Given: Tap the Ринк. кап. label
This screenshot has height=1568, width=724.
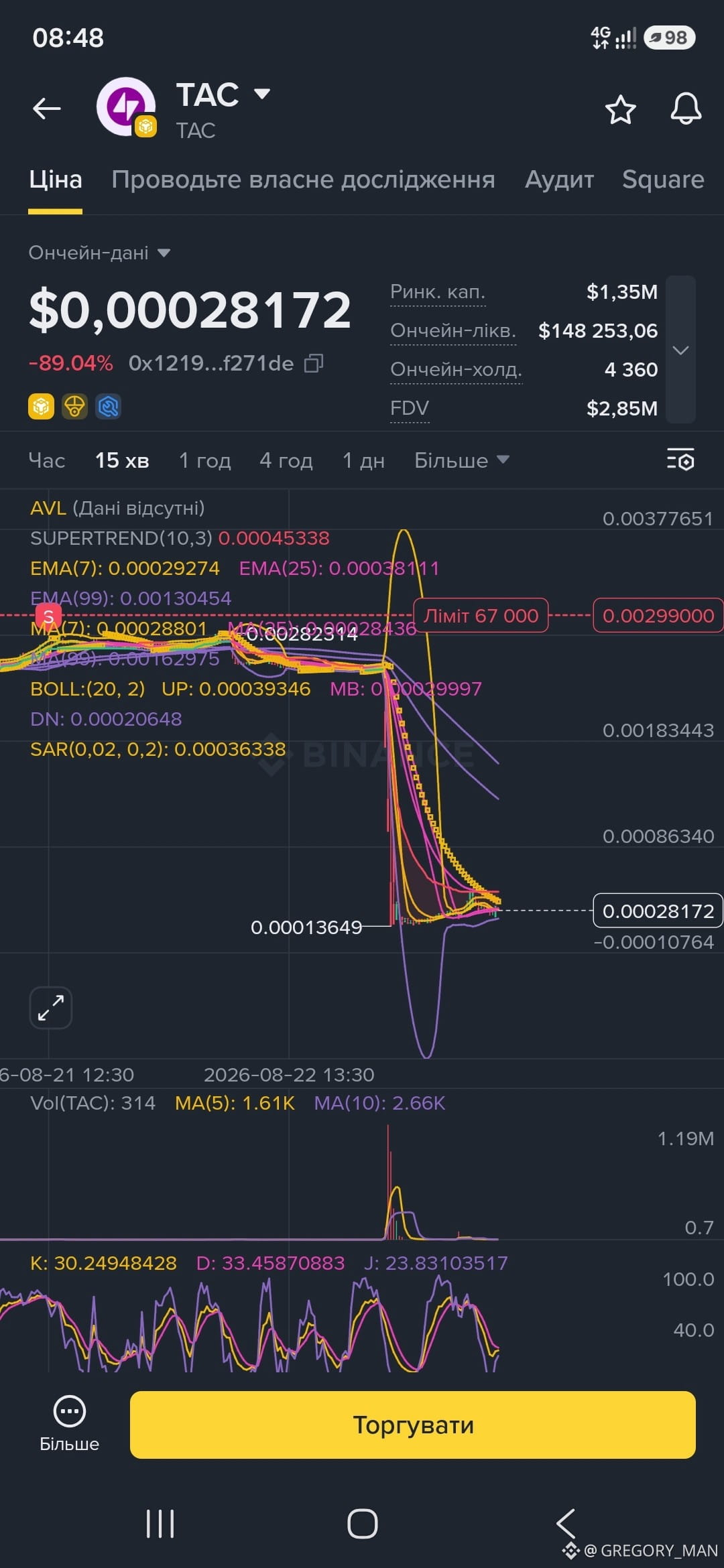Looking at the screenshot, I should click(x=438, y=292).
